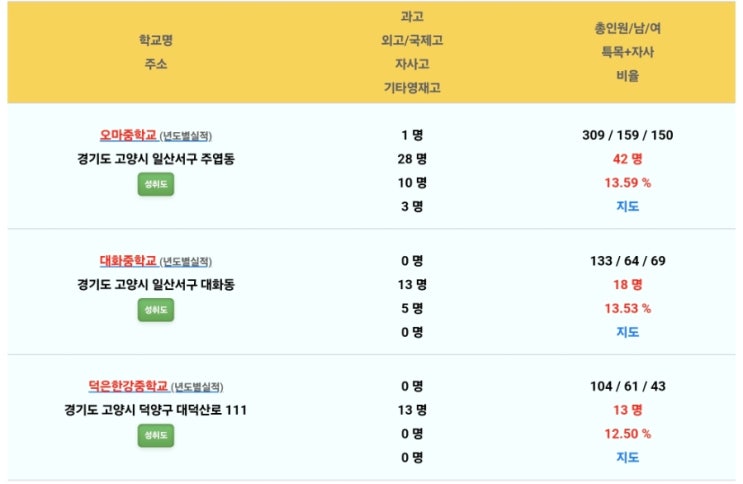The height and width of the screenshot is (484, 743).
Task: Open the 덕은한강중학교 school link
Action: [128, 386]
